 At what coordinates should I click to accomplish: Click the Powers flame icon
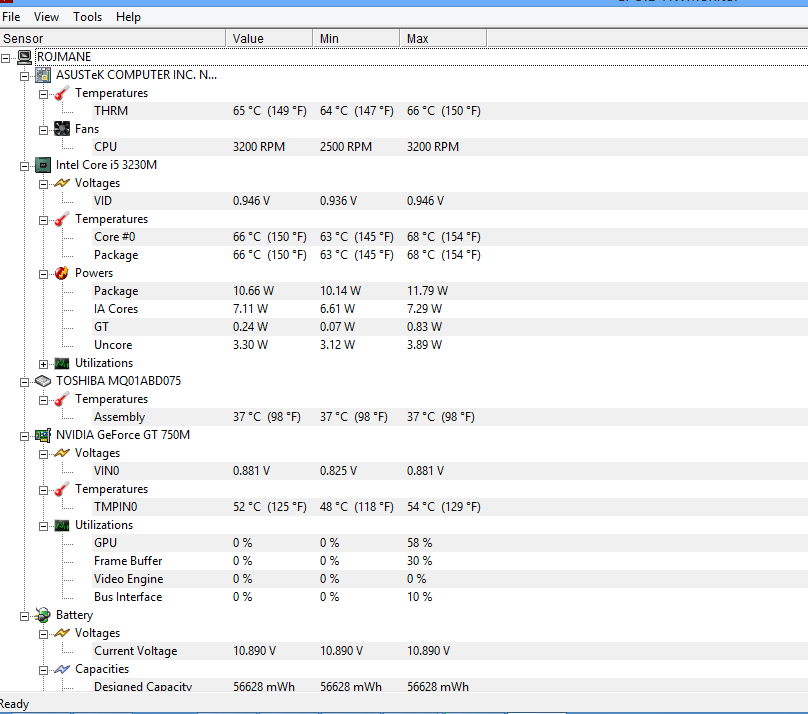coord(62,273)
